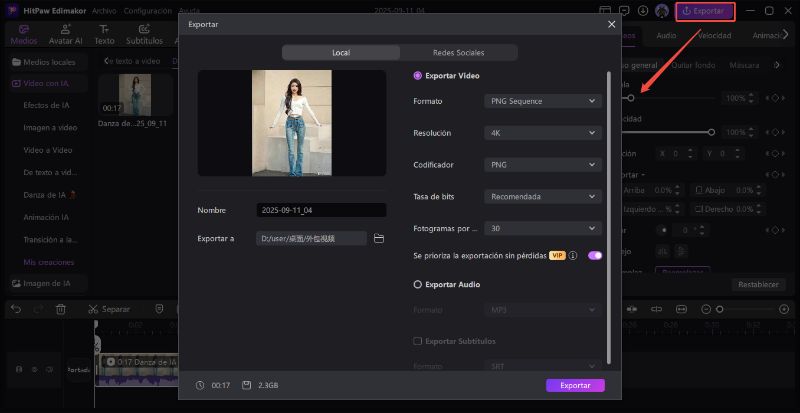
Task: Open Fotogramas por segundo dropdown showing 30
Action: pos(543,229)
